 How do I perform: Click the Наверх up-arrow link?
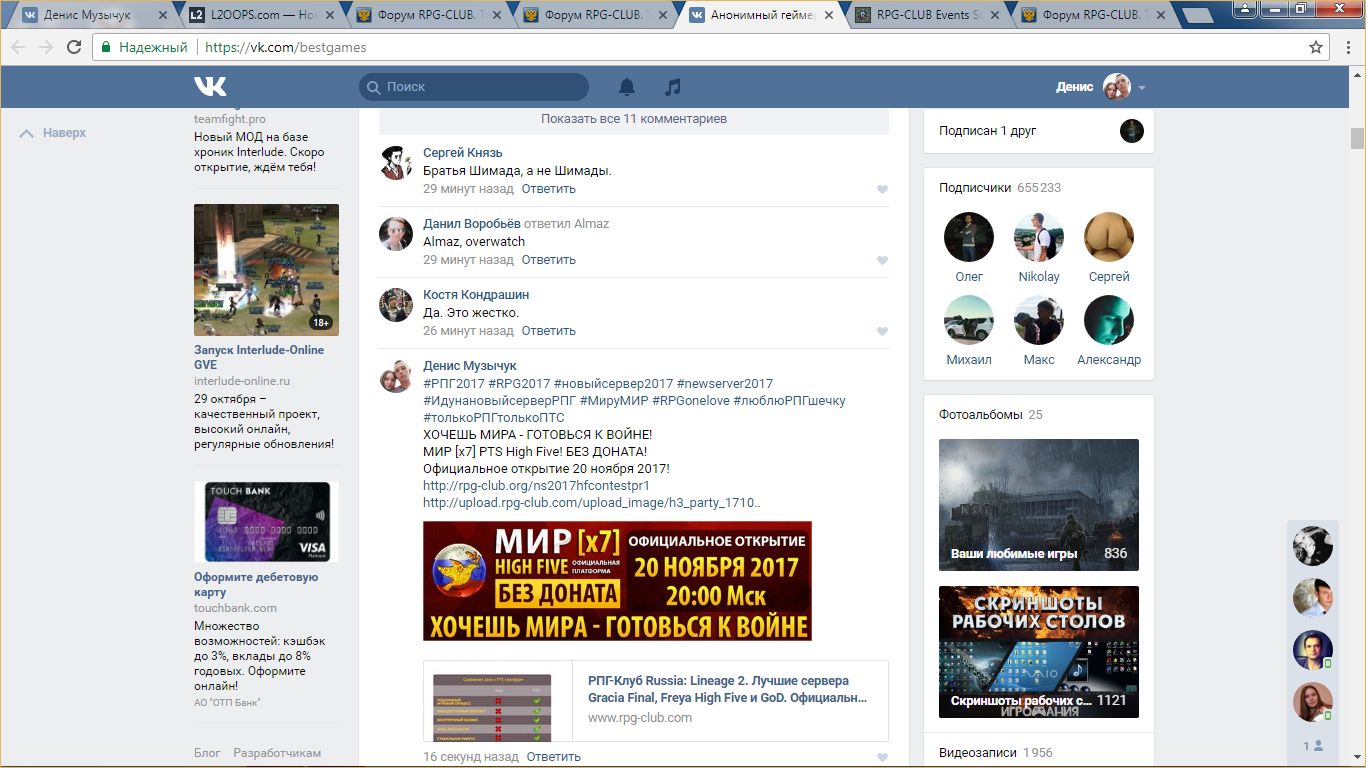pos(54,133)
